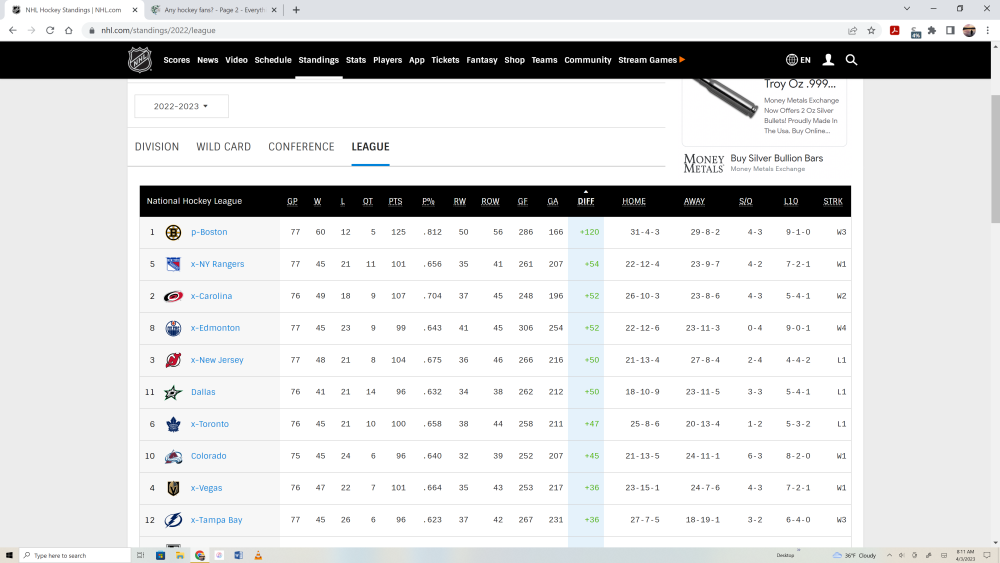Open the EN language globe selector
Viewport: 1000px width, 563px height.
coord(798,60)
